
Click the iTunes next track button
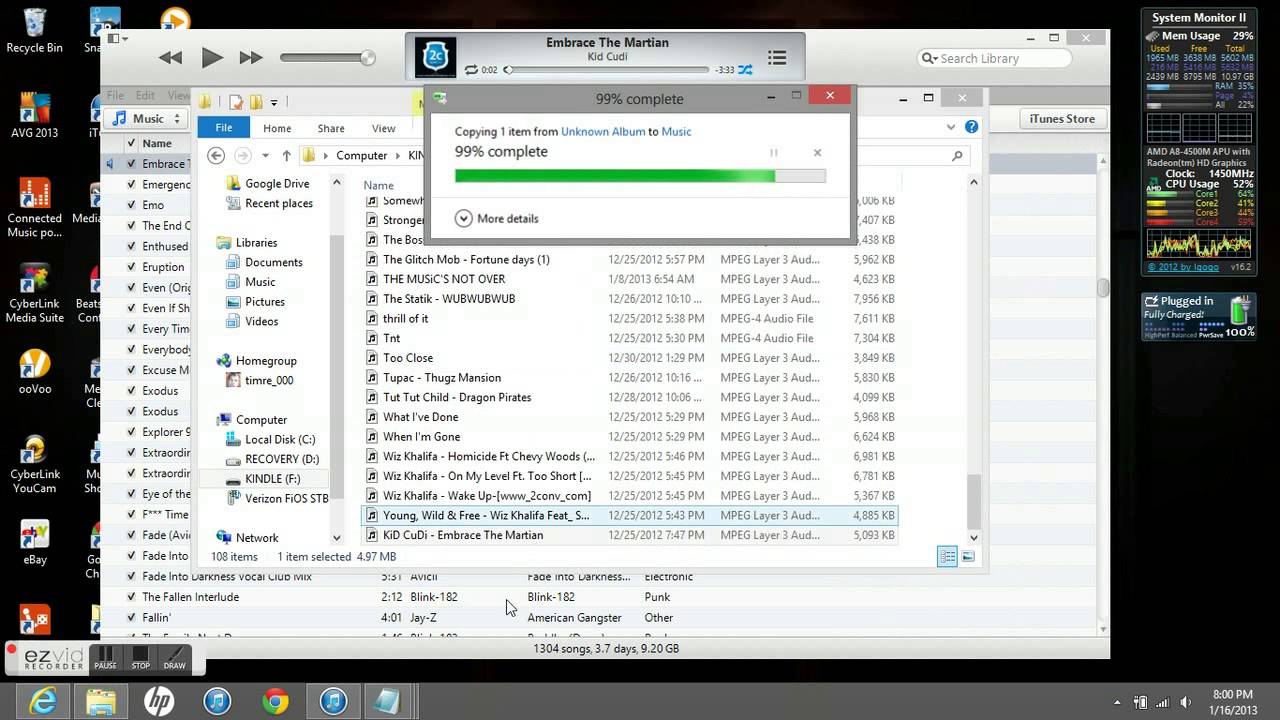point(250,58)
